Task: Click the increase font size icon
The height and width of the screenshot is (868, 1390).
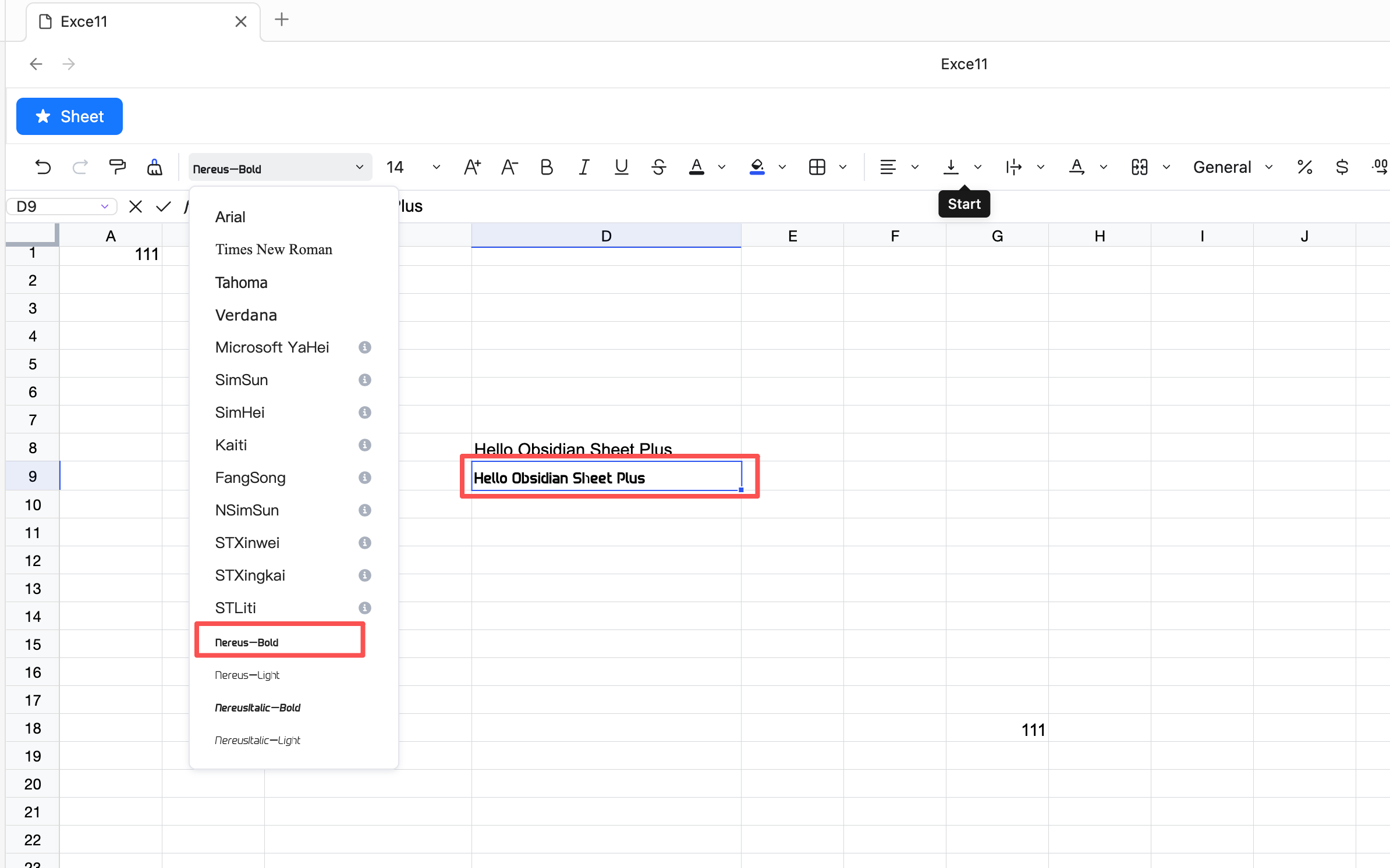Action: point(472,168)
